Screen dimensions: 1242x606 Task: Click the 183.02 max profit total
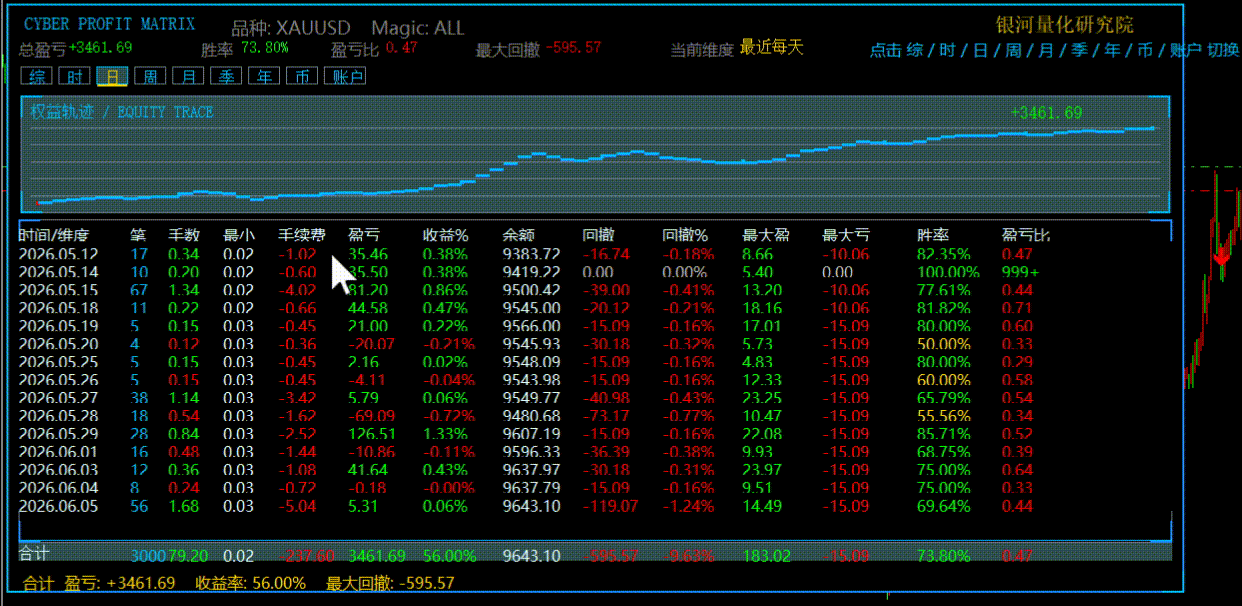point(766,555)
